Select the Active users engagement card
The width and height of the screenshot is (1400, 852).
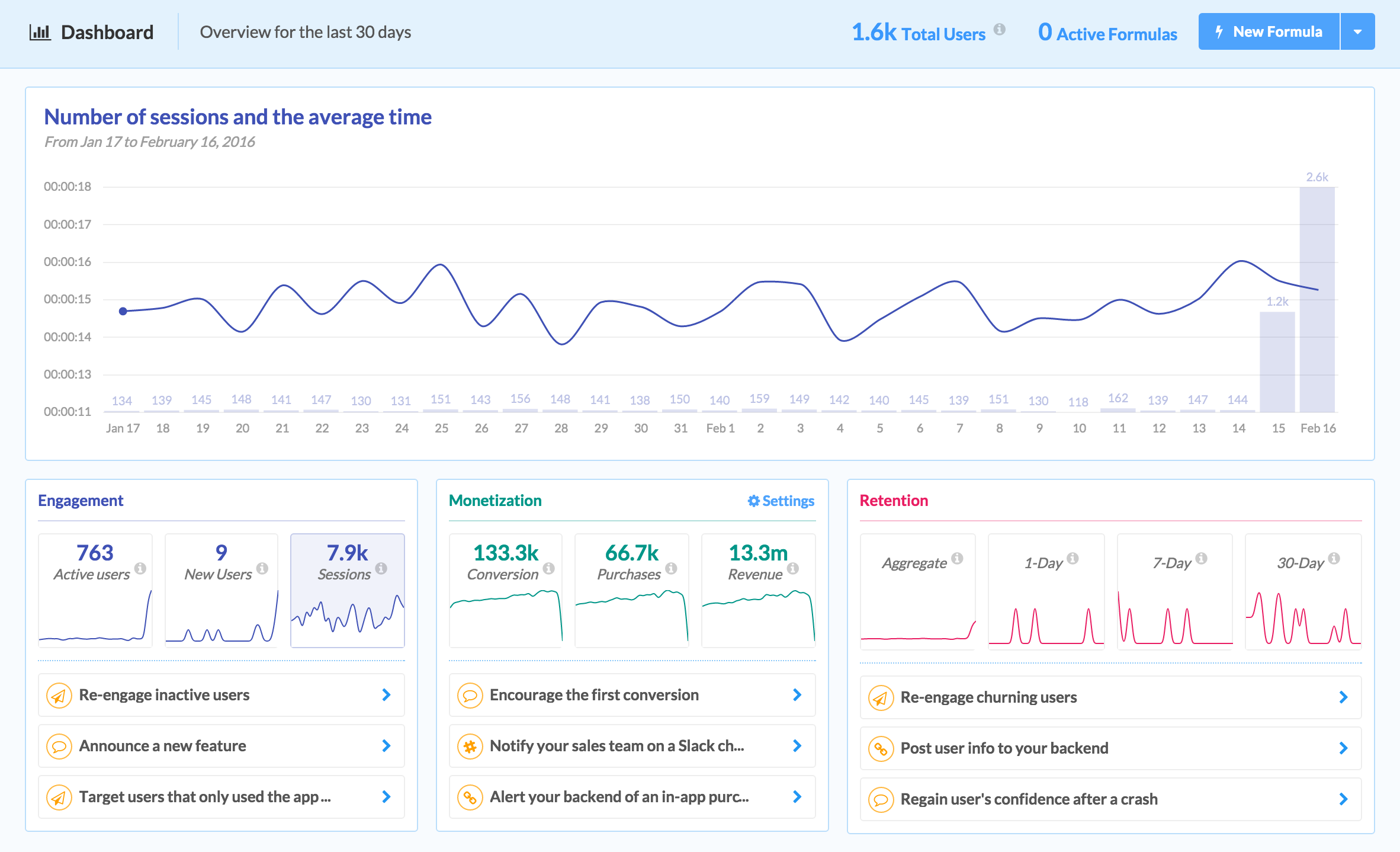[x=95, y=590]
